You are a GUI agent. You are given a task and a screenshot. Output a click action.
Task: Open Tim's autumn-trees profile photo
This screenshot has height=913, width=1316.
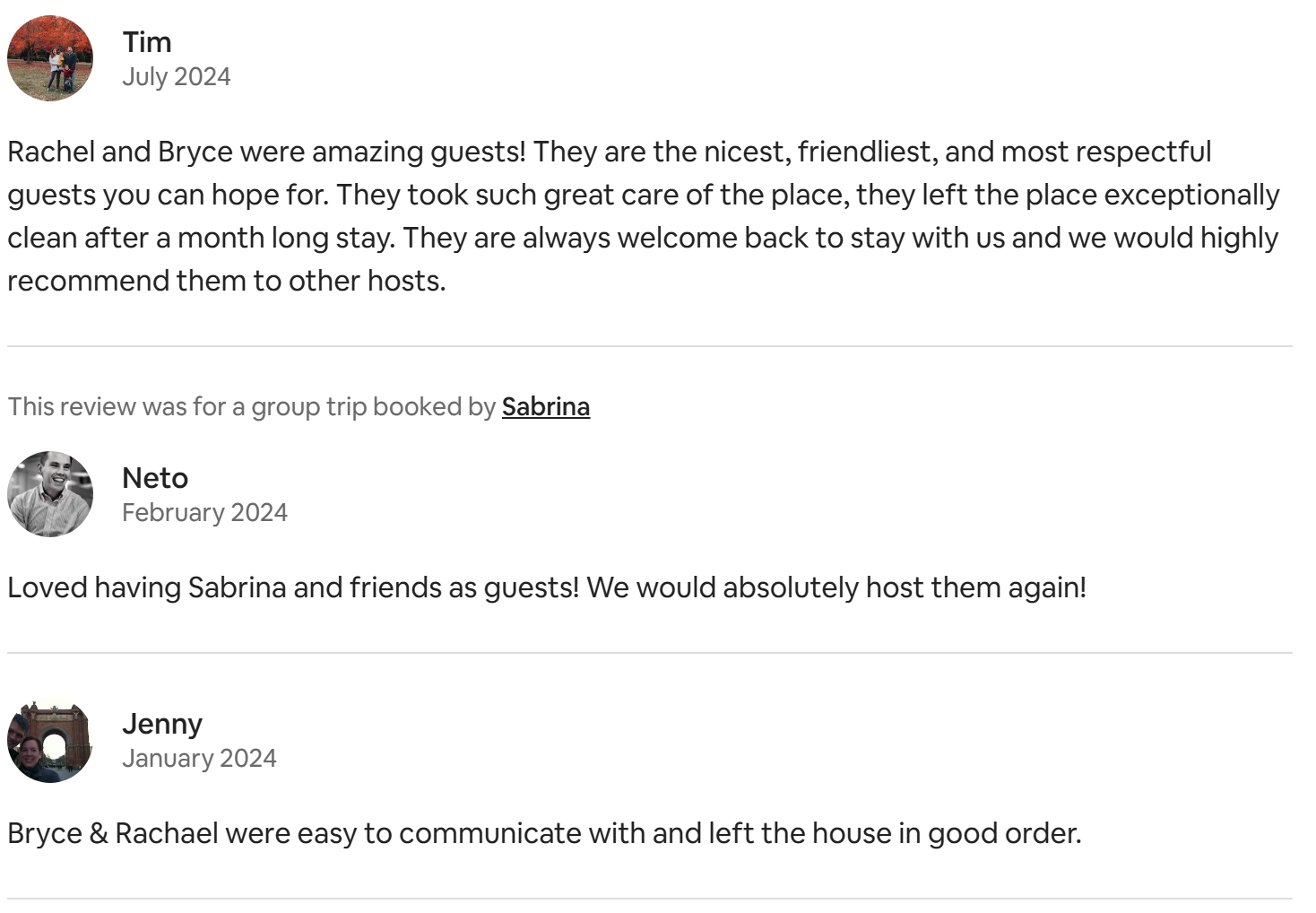tap(50, 58)
